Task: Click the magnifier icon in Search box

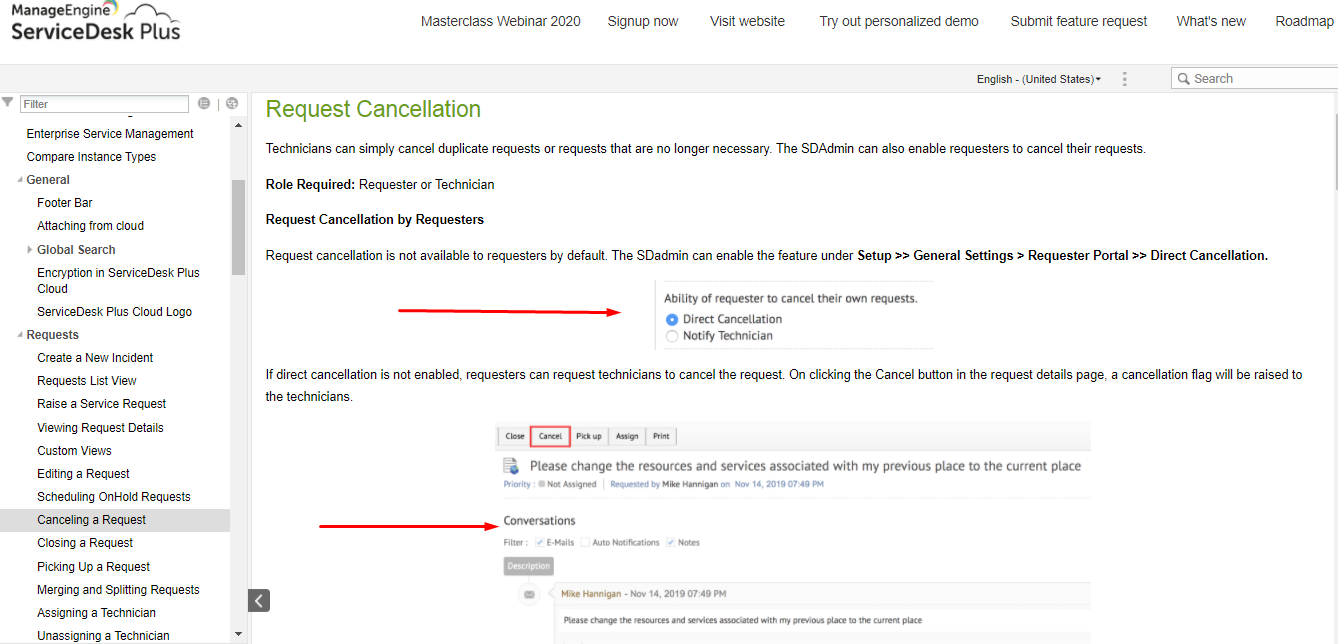Action: point(1184,79)
